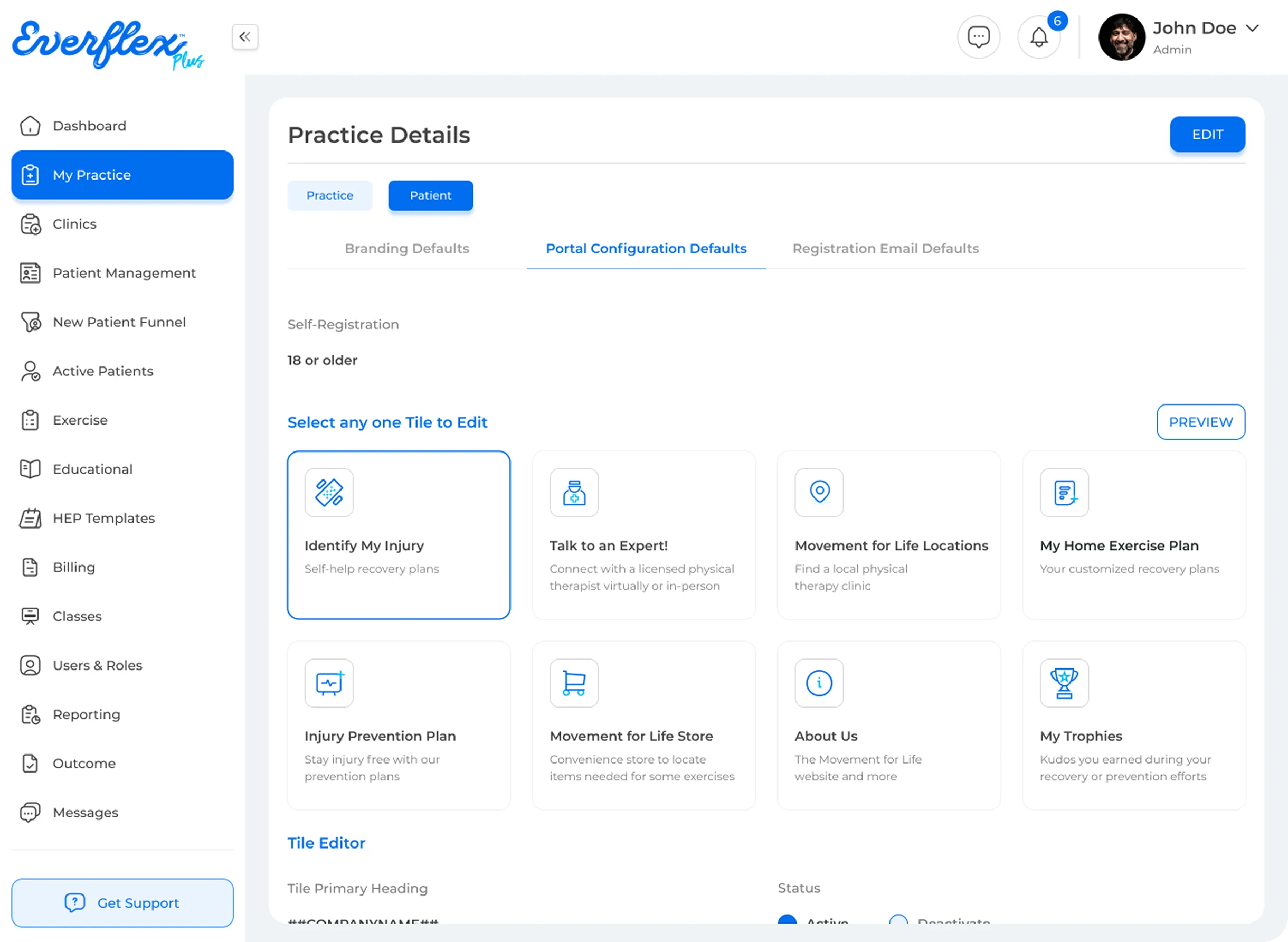
Task: Open the chat messages icon in header
Action: [x=979, y=37]
